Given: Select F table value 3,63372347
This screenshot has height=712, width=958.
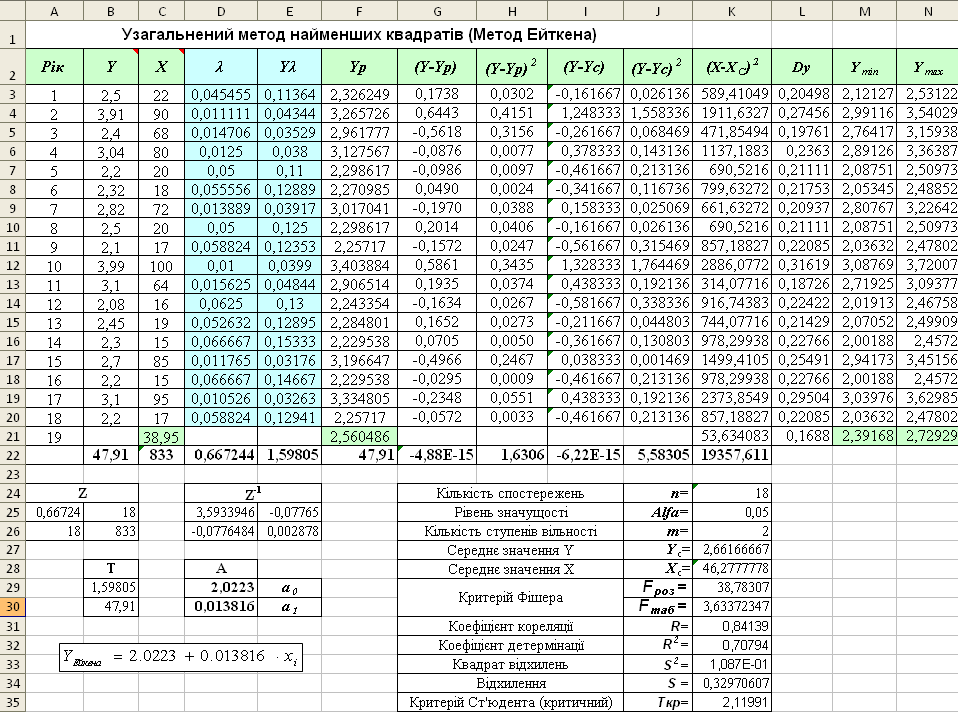Looking at the screenshot, I should point(732,607).
